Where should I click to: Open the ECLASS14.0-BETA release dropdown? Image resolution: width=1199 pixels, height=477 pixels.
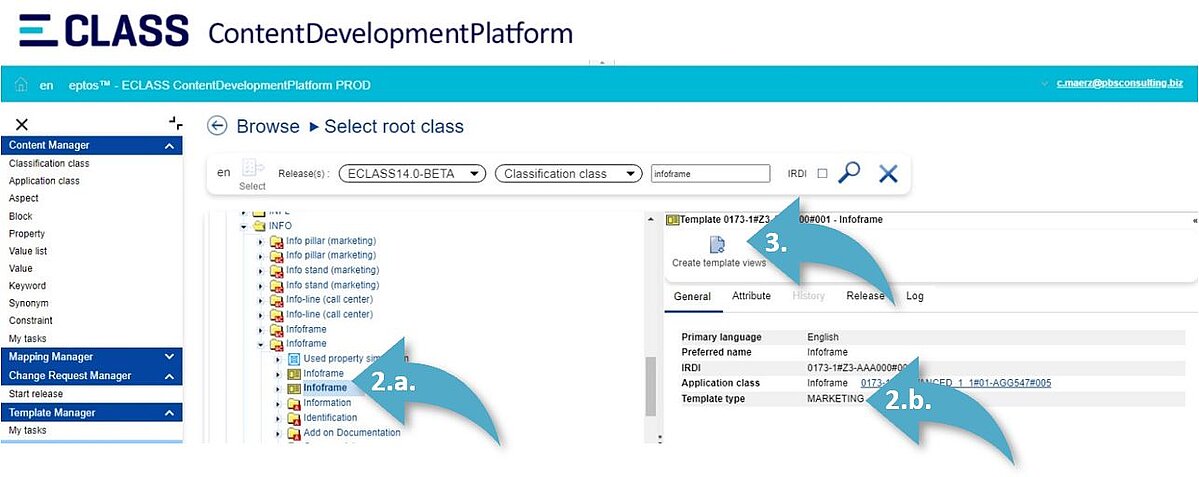pyautogui.click(x=412, y=173)
